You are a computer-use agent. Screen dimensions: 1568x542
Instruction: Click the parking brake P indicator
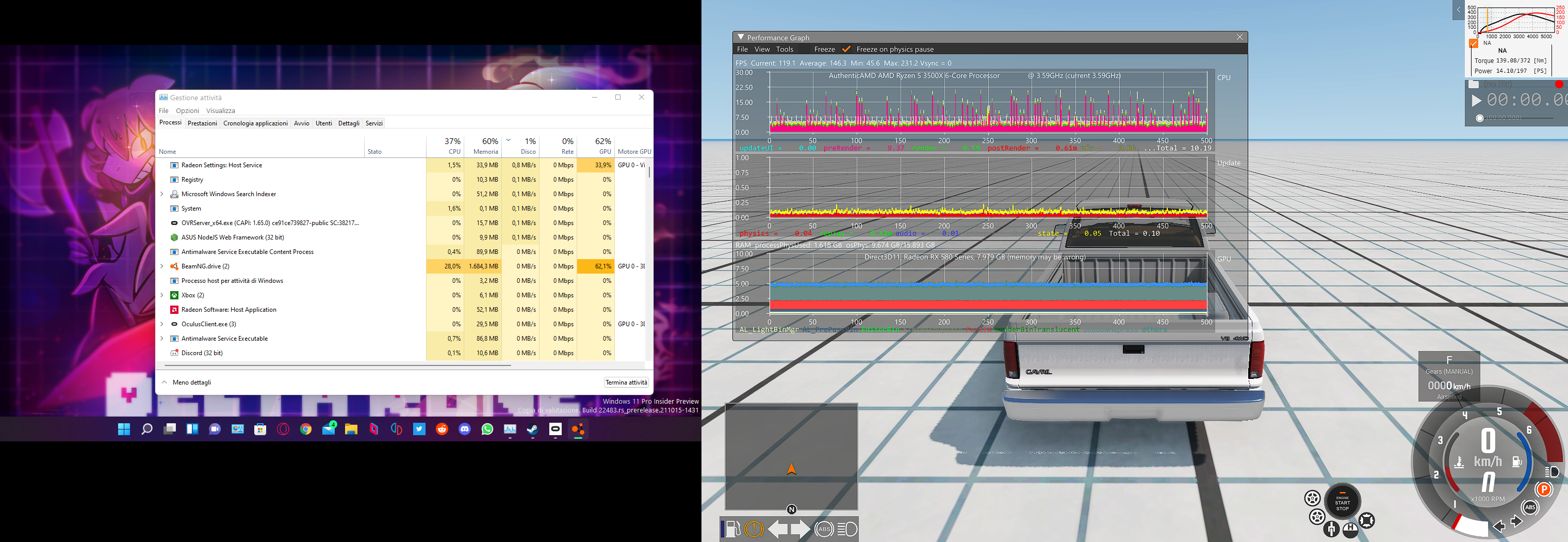click(x=1544, y=489)
